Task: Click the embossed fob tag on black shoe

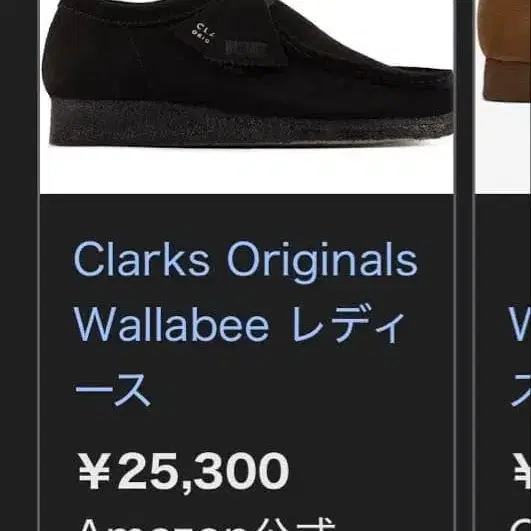Action: (247, 48)
